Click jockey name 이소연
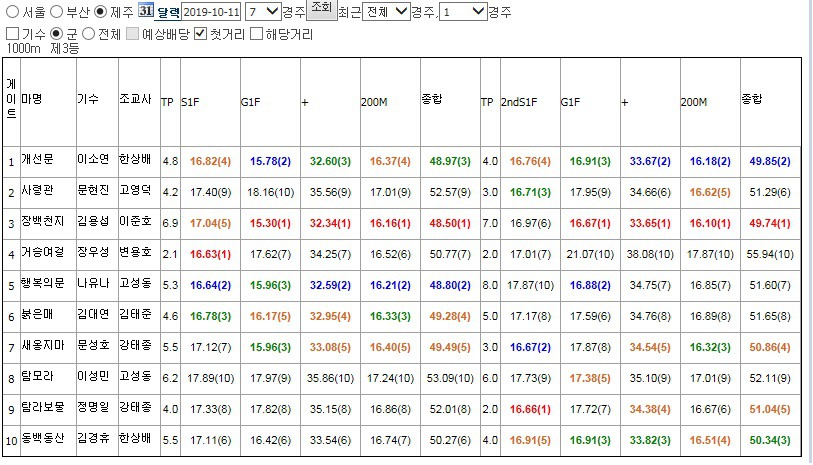The width and height of the screenshot is (813, 465). coord(93,159)
